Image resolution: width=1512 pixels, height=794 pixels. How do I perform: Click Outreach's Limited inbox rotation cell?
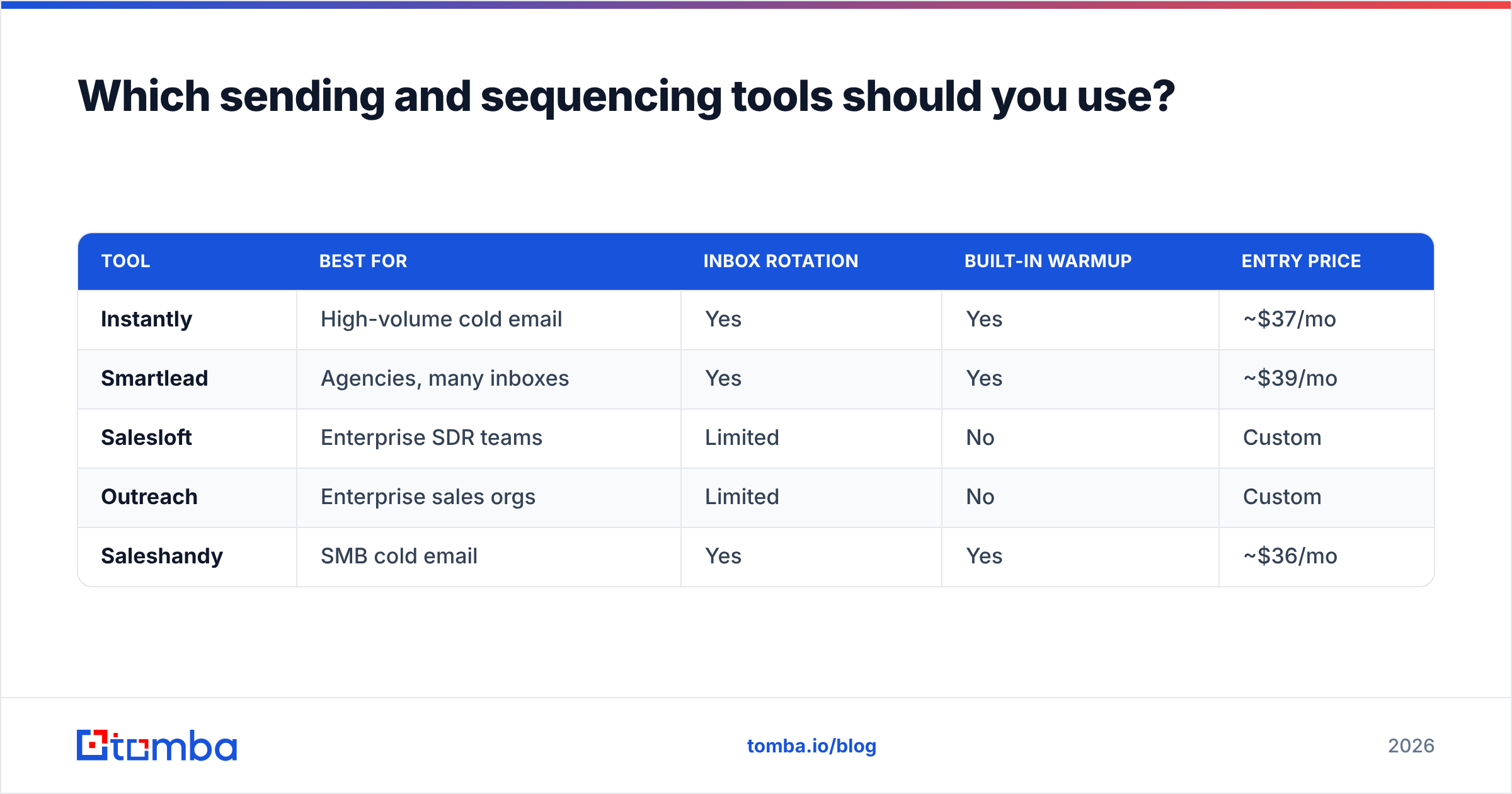811,497
